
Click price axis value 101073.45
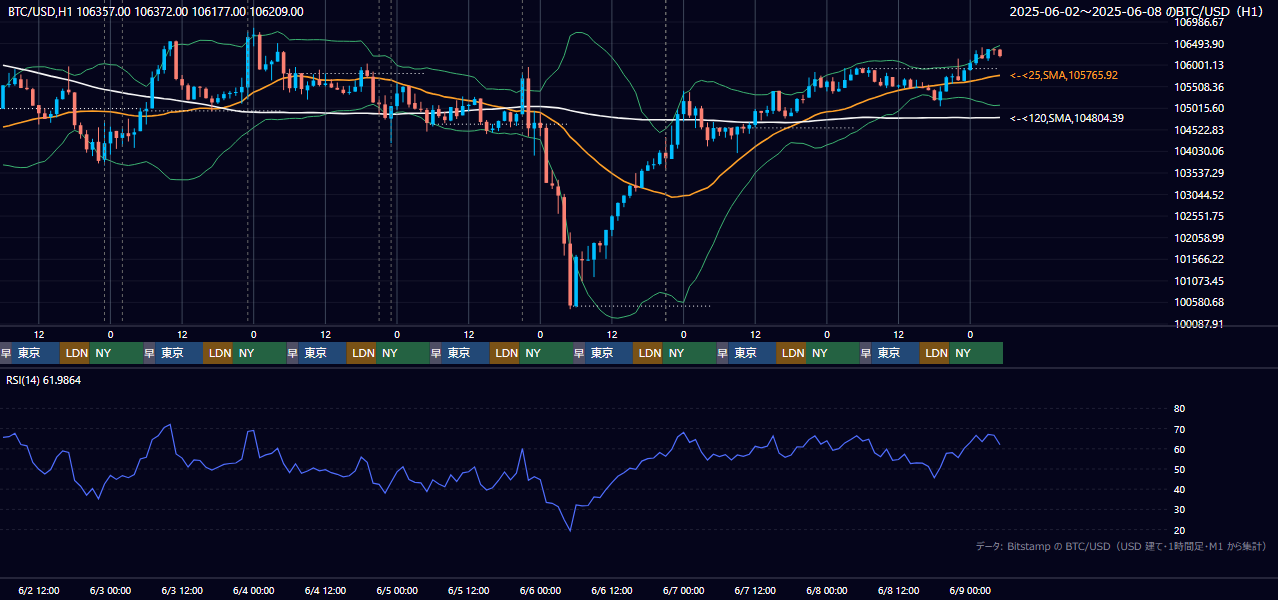[x=1199, y=281]
